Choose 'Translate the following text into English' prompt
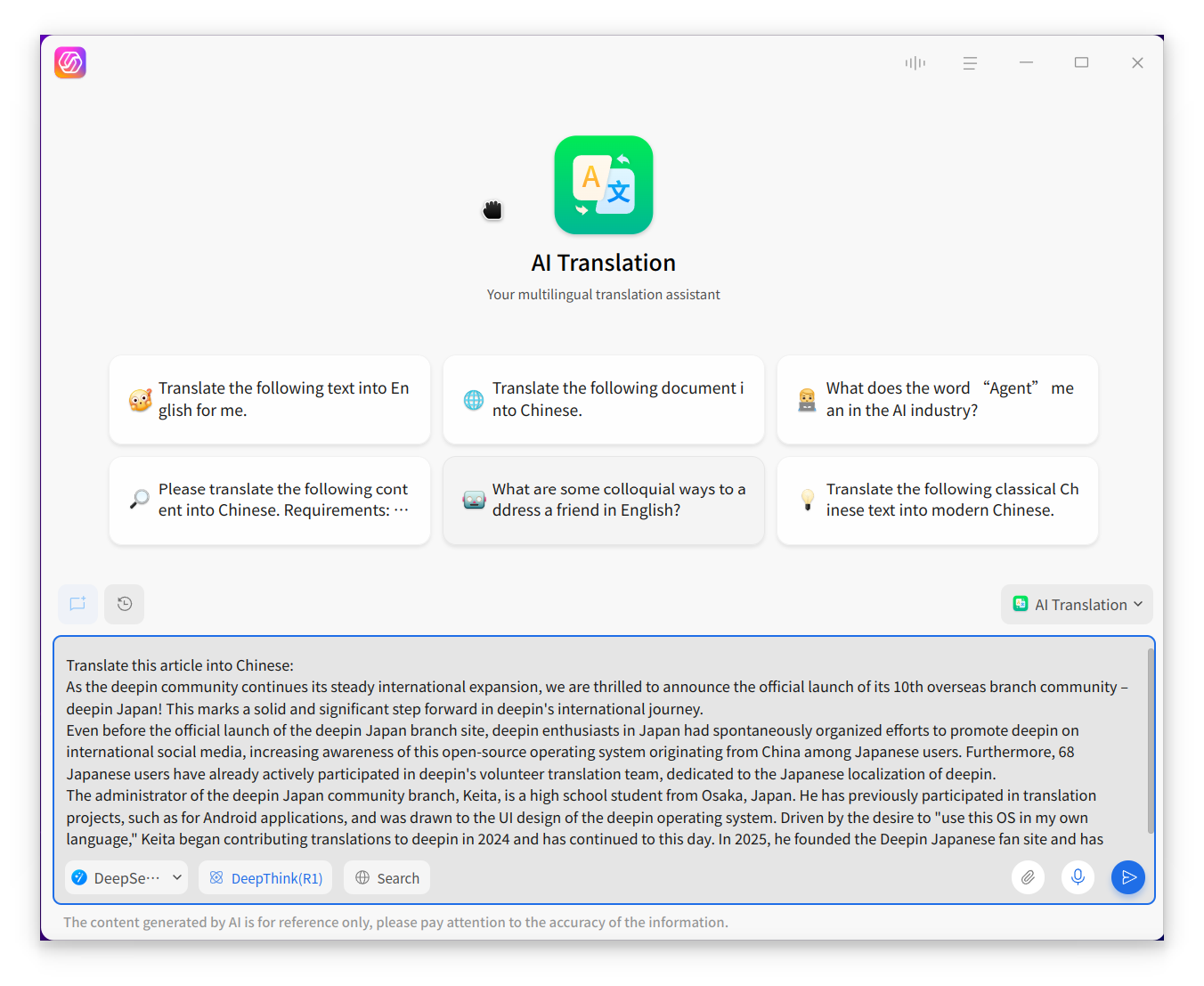 [270, 399]
